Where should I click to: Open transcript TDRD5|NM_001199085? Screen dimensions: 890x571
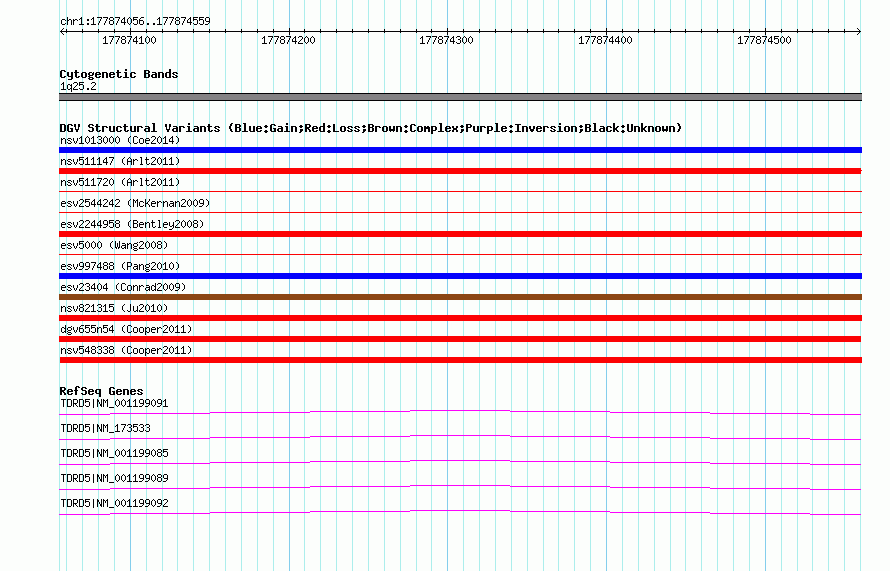point(114,454)
